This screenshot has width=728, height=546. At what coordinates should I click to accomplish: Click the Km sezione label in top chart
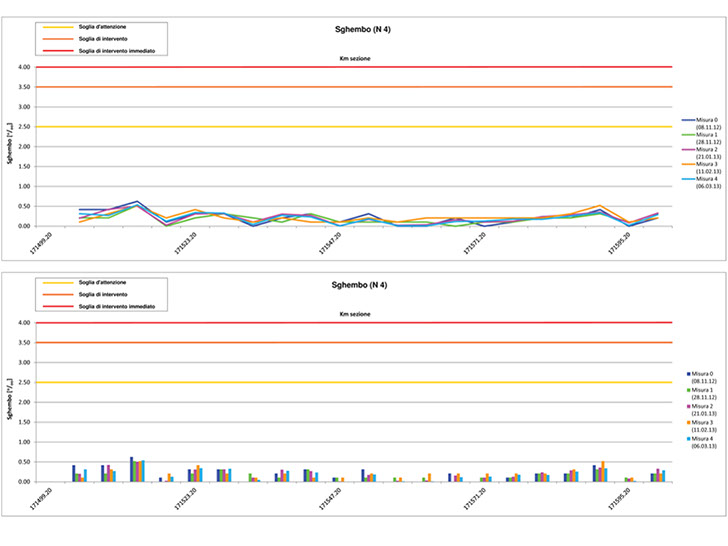[x=354, y=59]
